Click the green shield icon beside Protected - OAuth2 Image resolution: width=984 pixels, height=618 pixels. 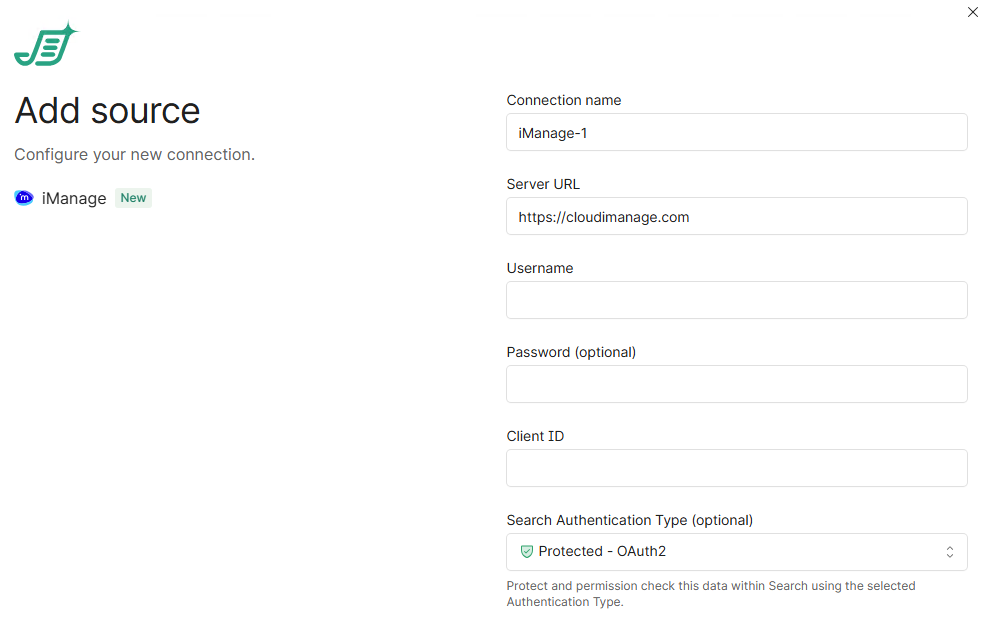(x=526, y=551)
